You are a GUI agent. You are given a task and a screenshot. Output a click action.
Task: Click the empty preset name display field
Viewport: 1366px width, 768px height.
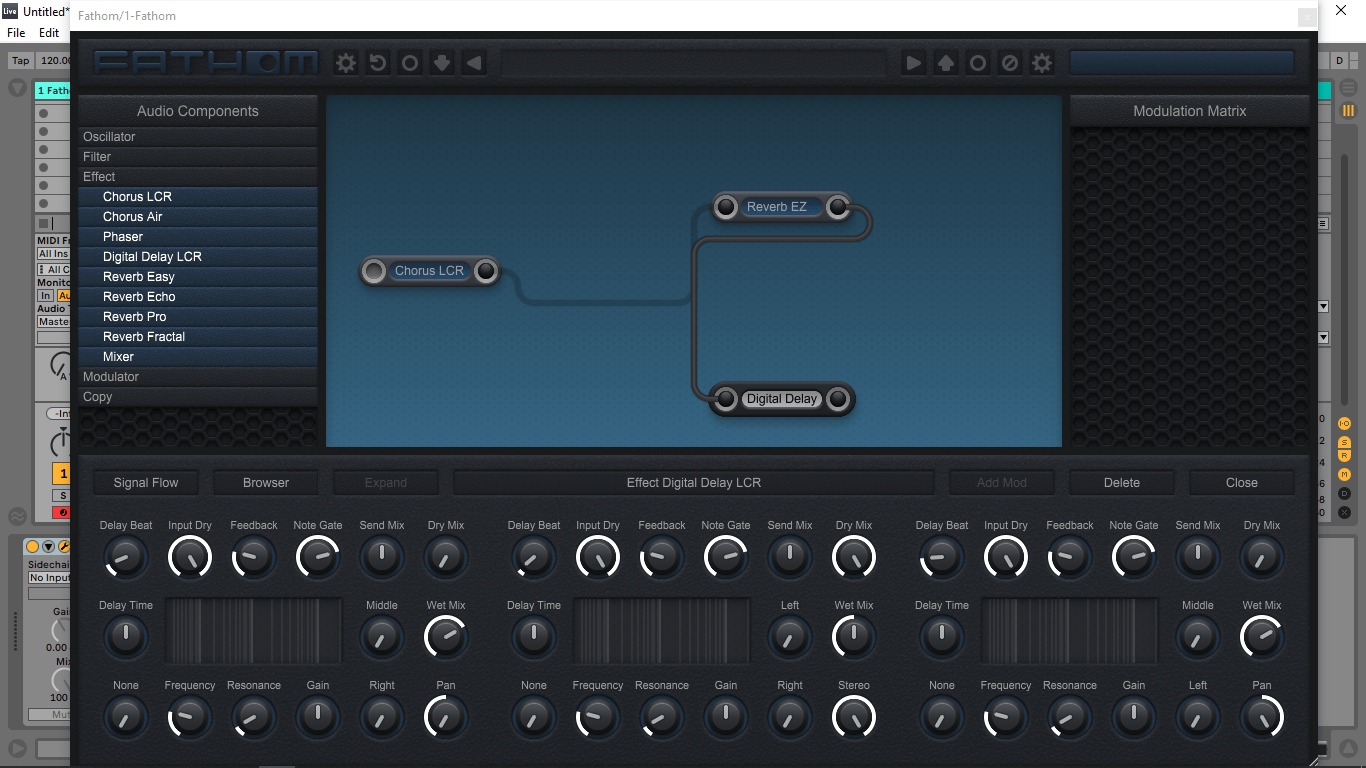click(694, 63)
